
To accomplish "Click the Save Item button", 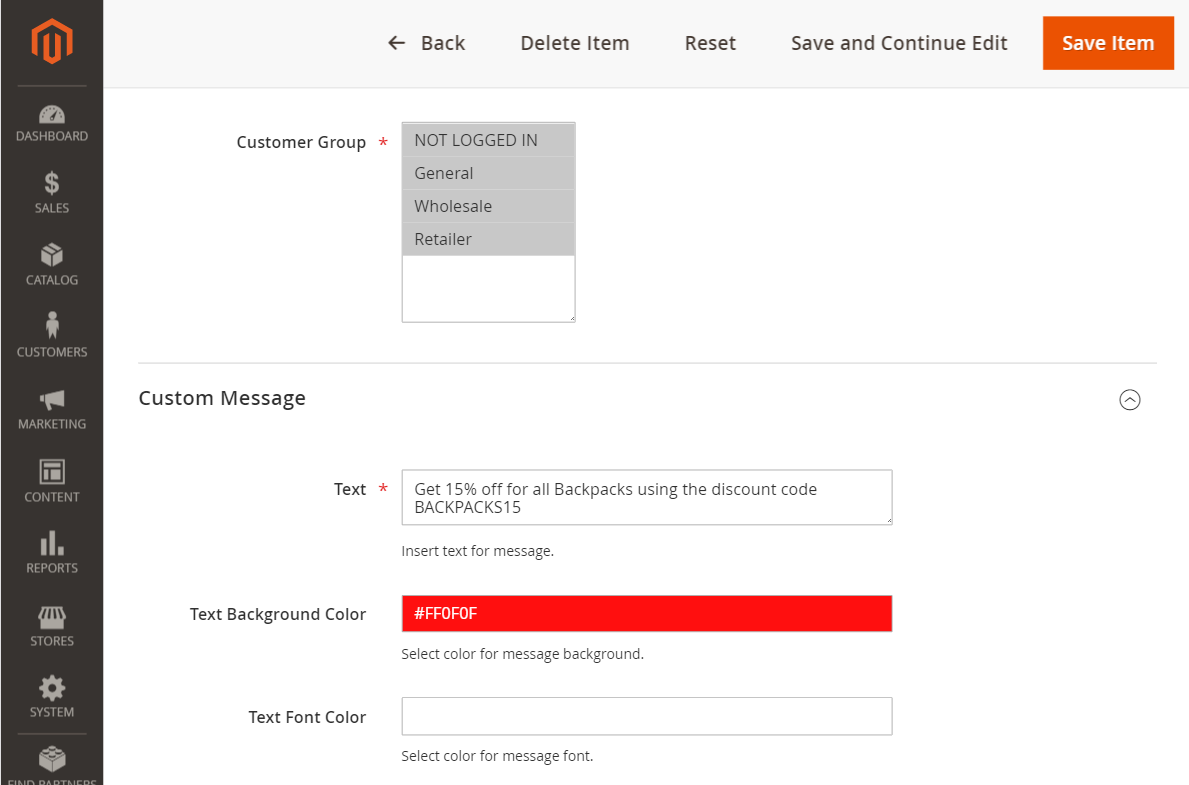I will [x=1107, y=43].
